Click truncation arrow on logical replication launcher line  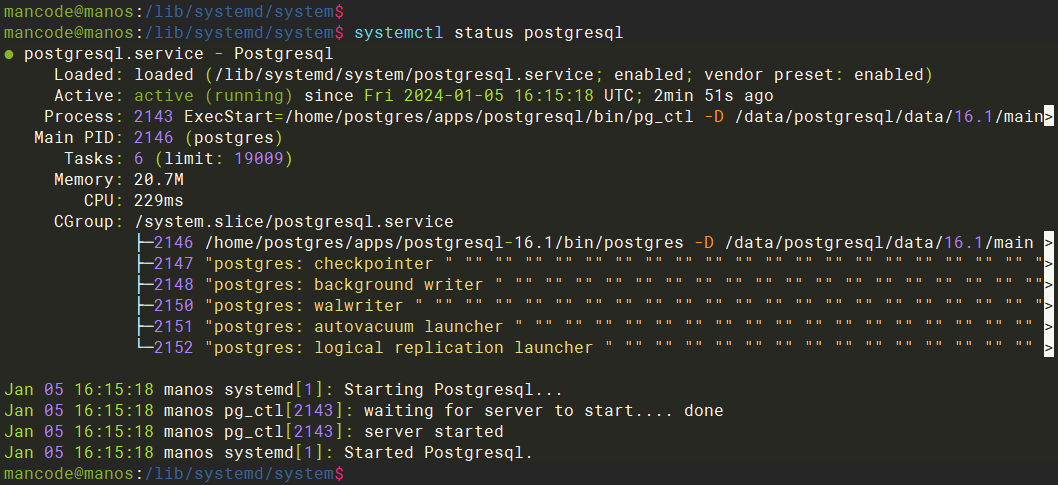coord(1048,348)
